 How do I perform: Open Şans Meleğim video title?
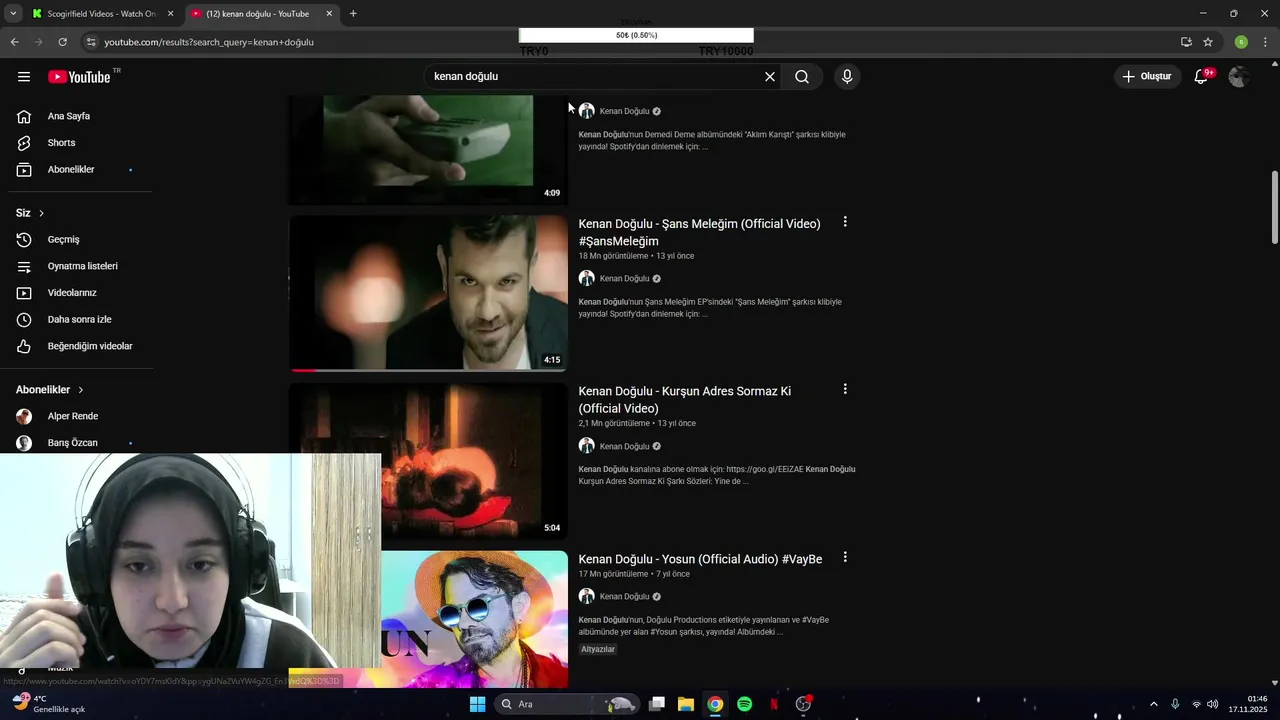click(x=699, y=233)
